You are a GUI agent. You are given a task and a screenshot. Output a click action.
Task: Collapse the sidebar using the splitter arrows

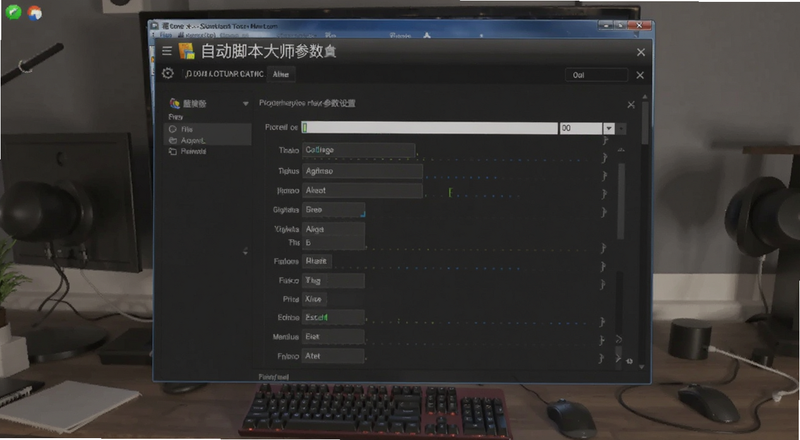coord(245,251)
